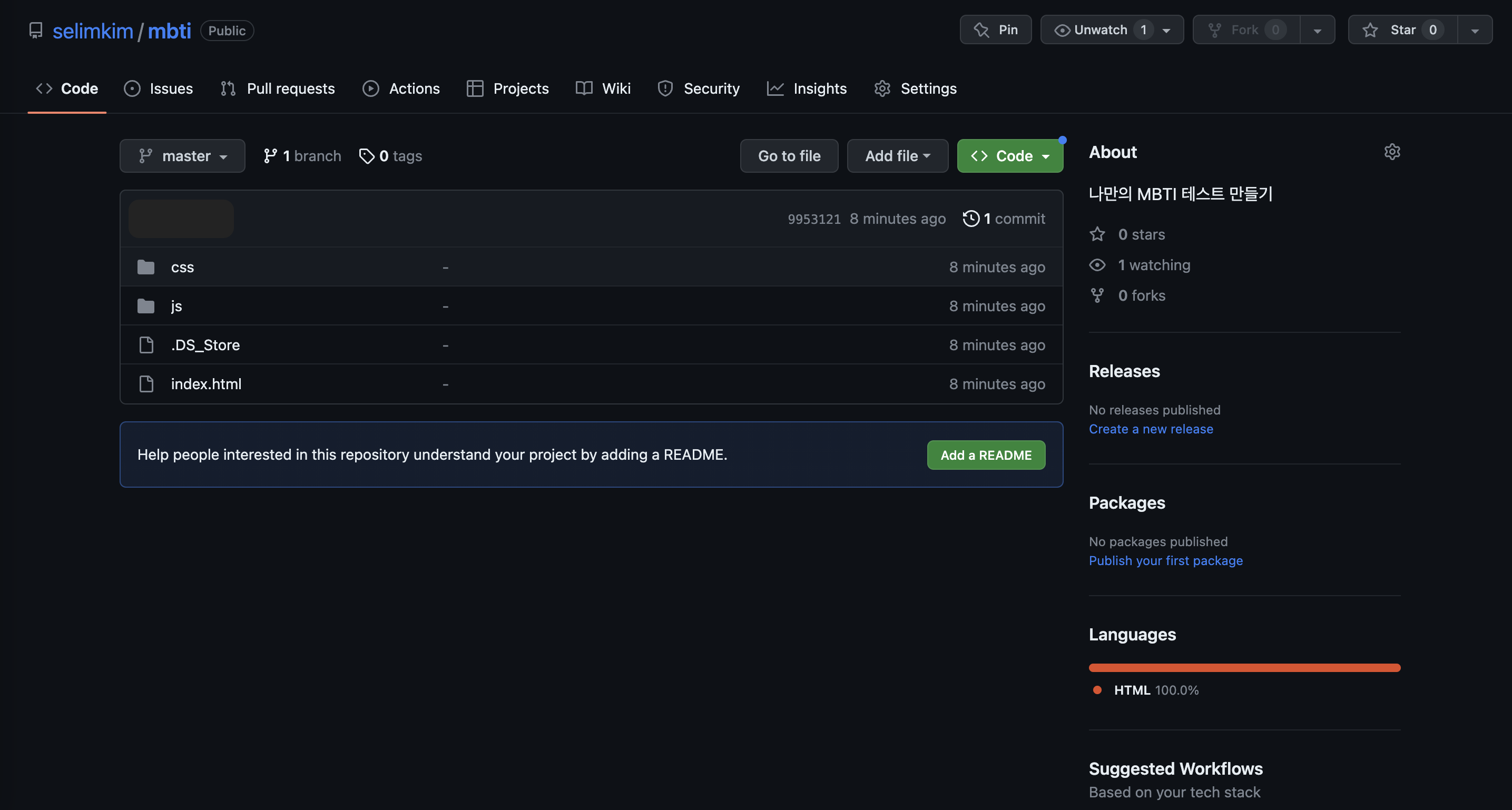Click the Add a README button
1512x810 pixels.
click(x=986, y=455)
